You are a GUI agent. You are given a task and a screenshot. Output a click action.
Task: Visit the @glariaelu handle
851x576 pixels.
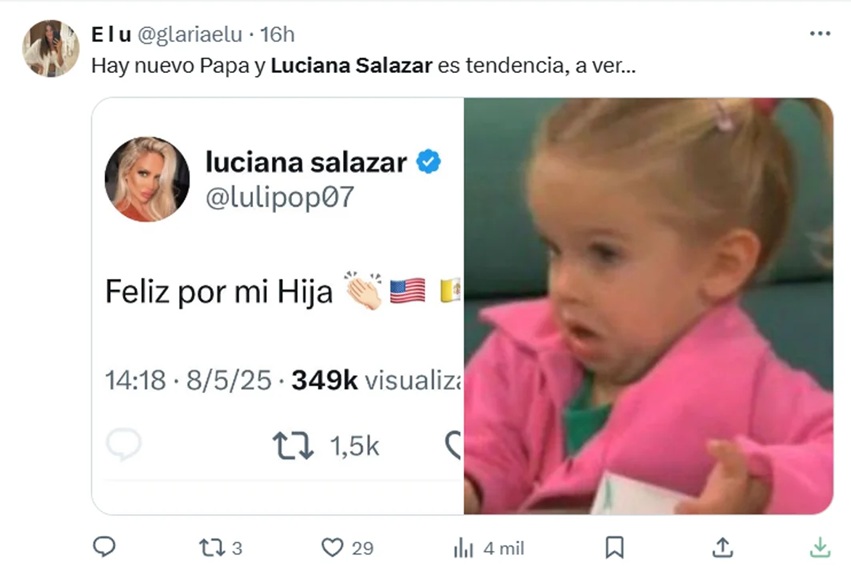pos(190,35)
